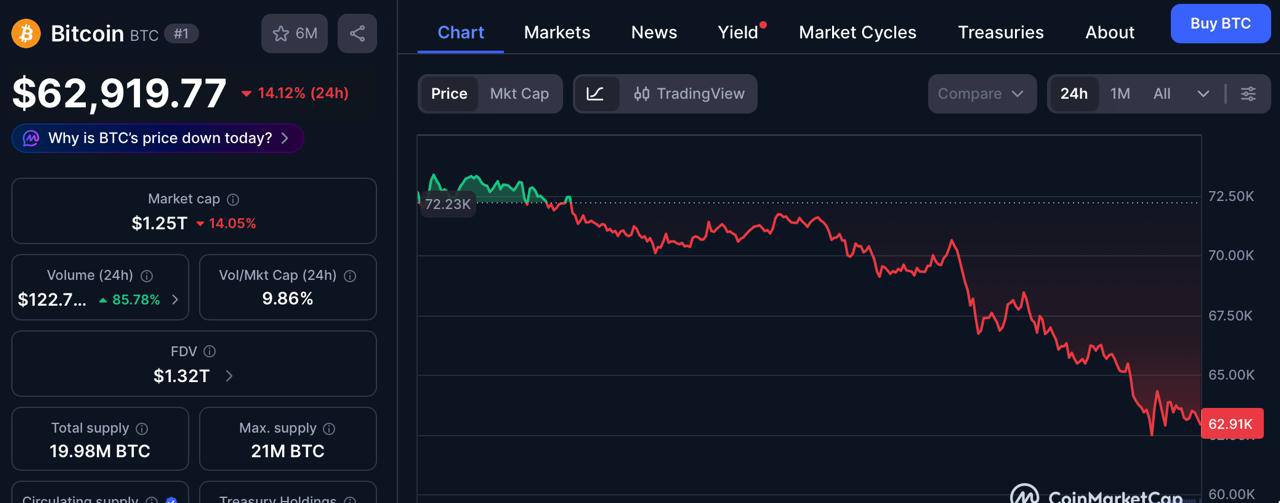The width and height of the screenshot is (1280, 503).
Task: Open 'Why is BTC's price down today?'
Action: [x=158, y=138]
